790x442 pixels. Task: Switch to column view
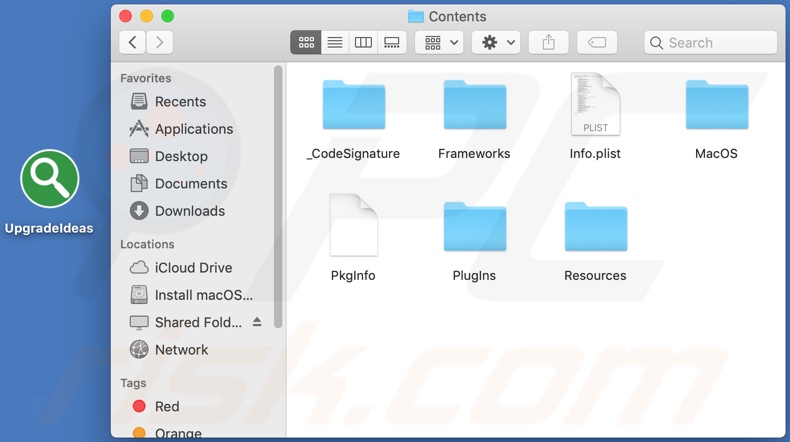coord(363,43)
